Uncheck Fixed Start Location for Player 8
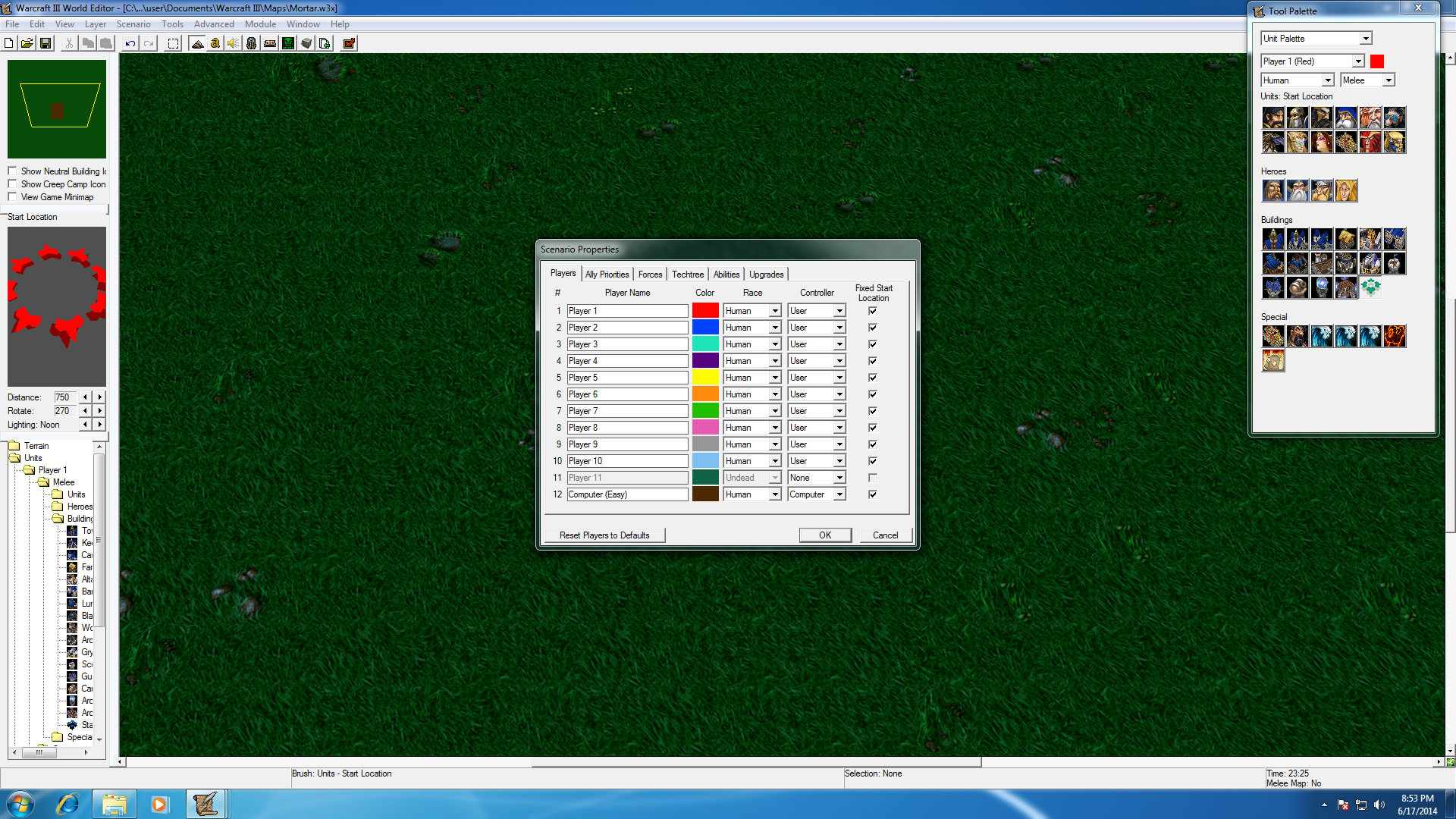Image resolution: width=1456 pixels, height=819 pixels. click(873, 428)
